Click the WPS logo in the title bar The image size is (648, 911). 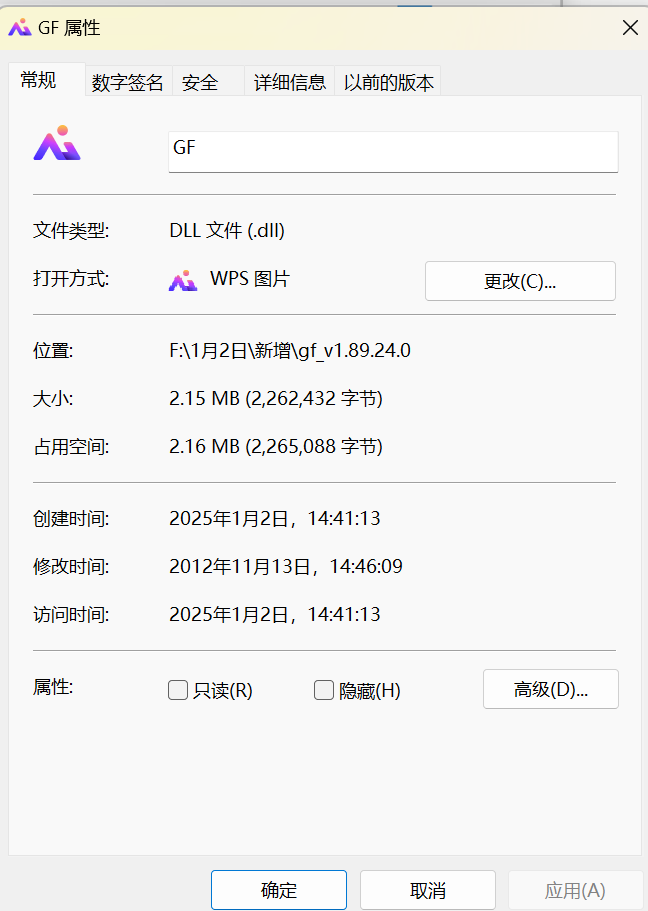click(x=20, y=28)
